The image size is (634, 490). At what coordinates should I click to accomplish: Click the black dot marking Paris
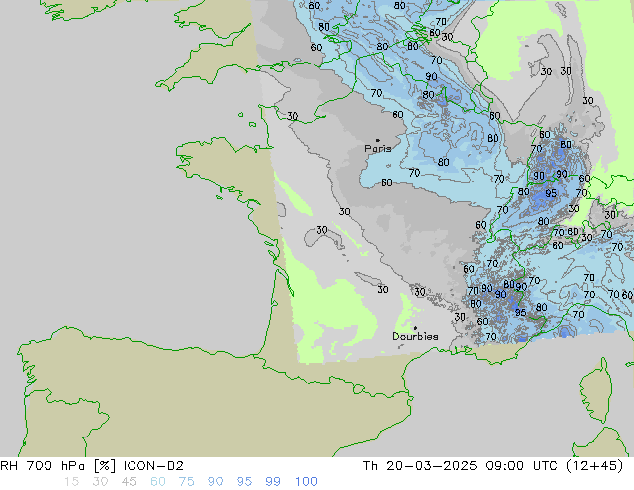378,140
